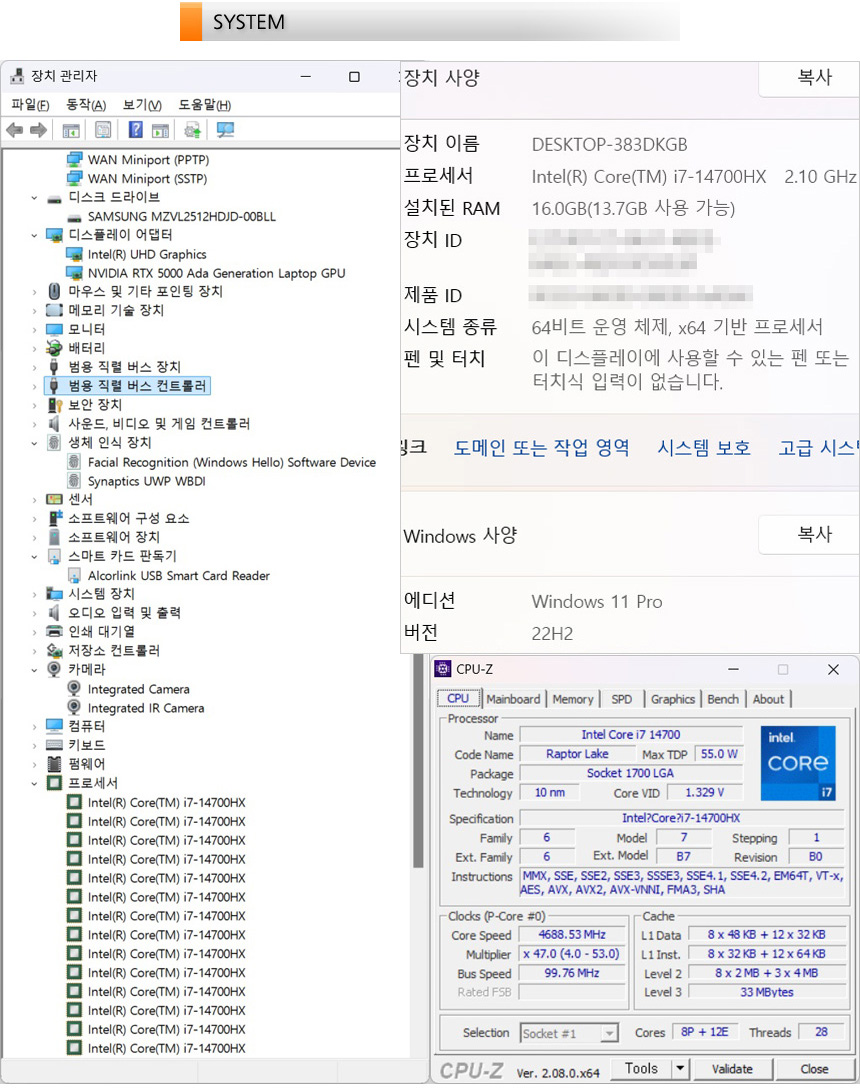Image resolution: width=860 pixels, height=1088 pixels.
Task: Click the Close button in CPU-Z
Action: [814, 1069]
